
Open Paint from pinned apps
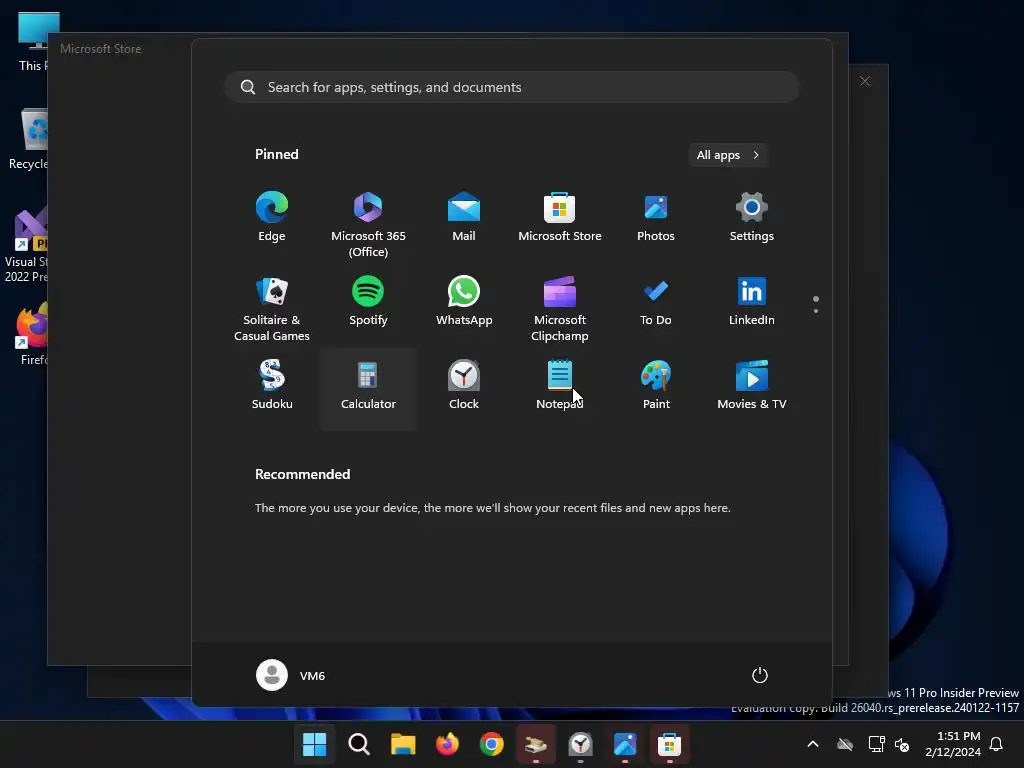656,385
